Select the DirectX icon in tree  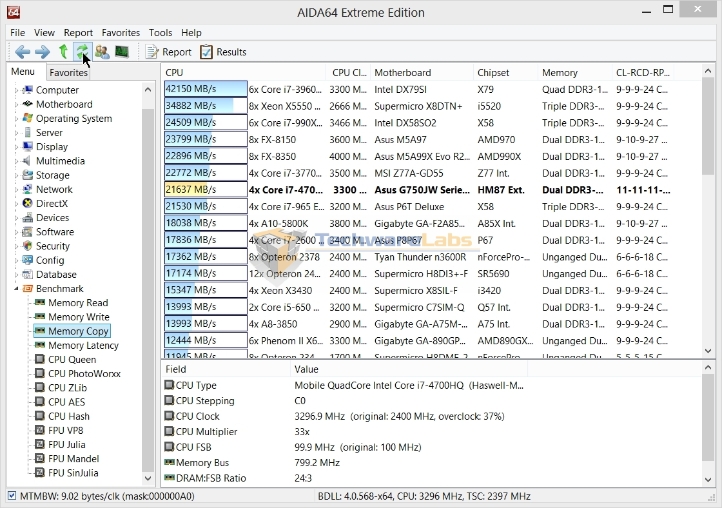click(x=28, y=203)
